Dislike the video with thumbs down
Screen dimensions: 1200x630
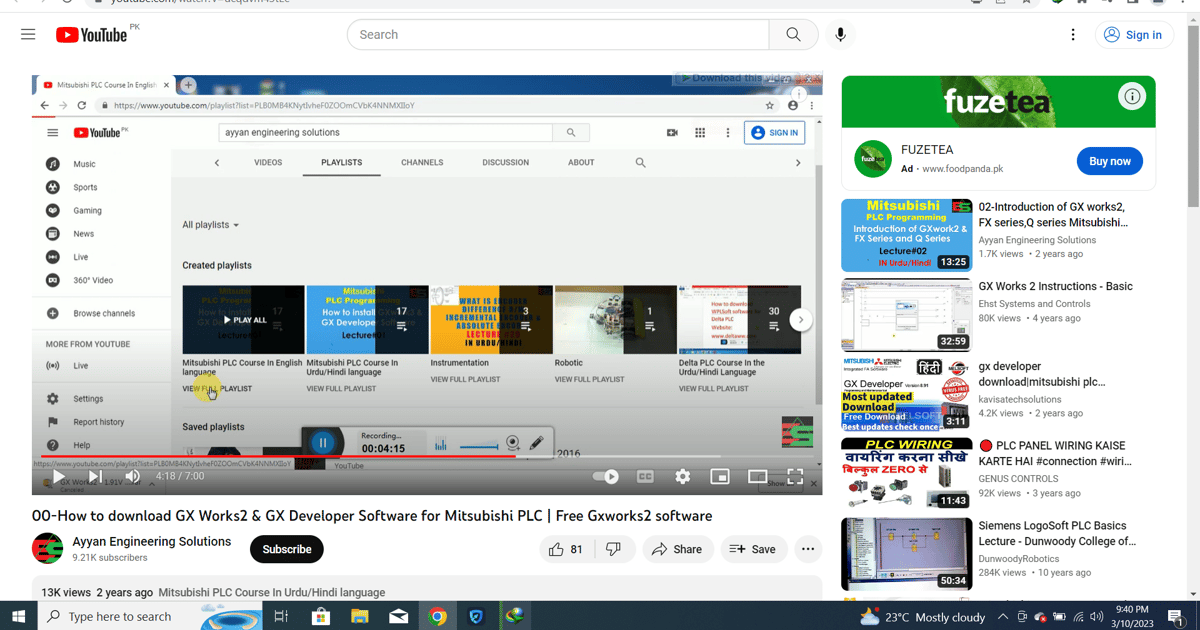614,549
